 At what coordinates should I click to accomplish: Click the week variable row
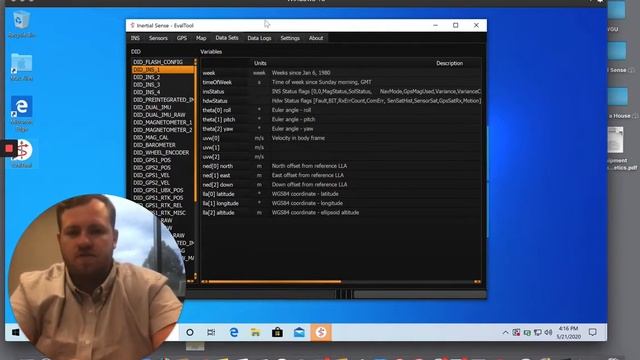pyautogui.click(x=341, y=73)
